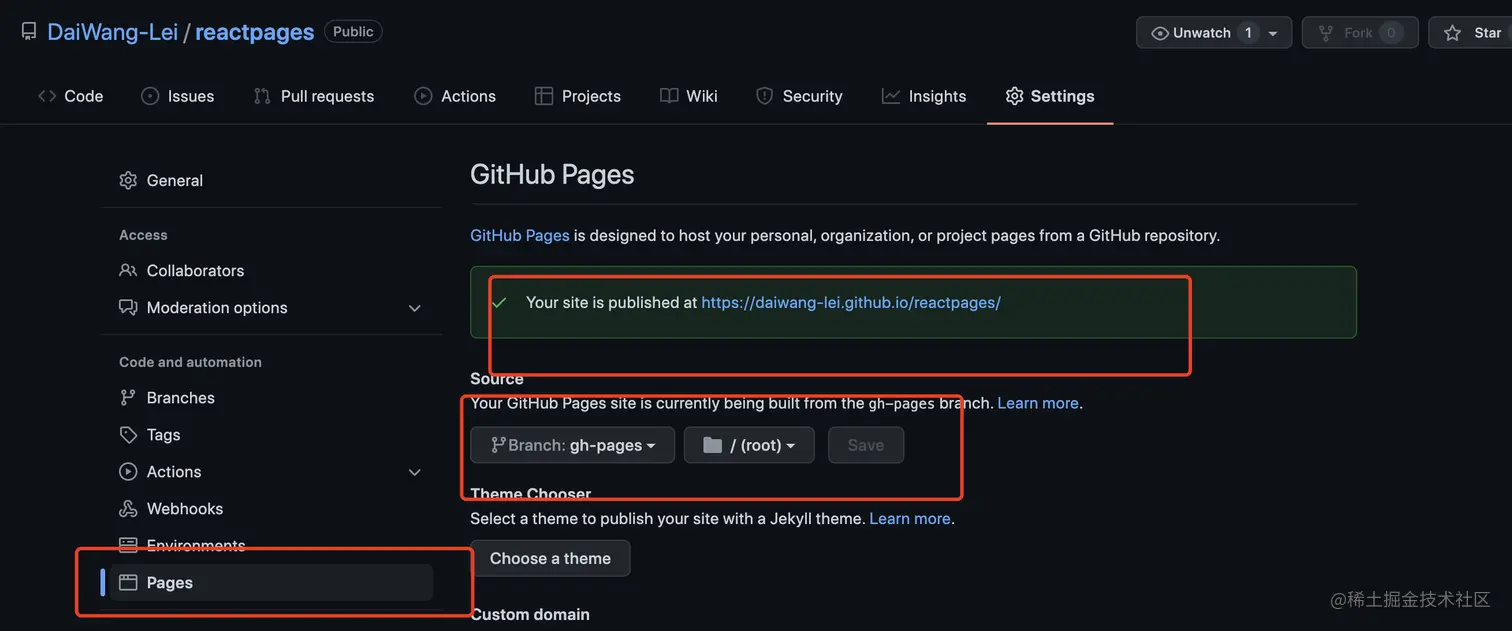
Task: Click the code brackets icon in tab bar
Action: [x=47, y=96]
